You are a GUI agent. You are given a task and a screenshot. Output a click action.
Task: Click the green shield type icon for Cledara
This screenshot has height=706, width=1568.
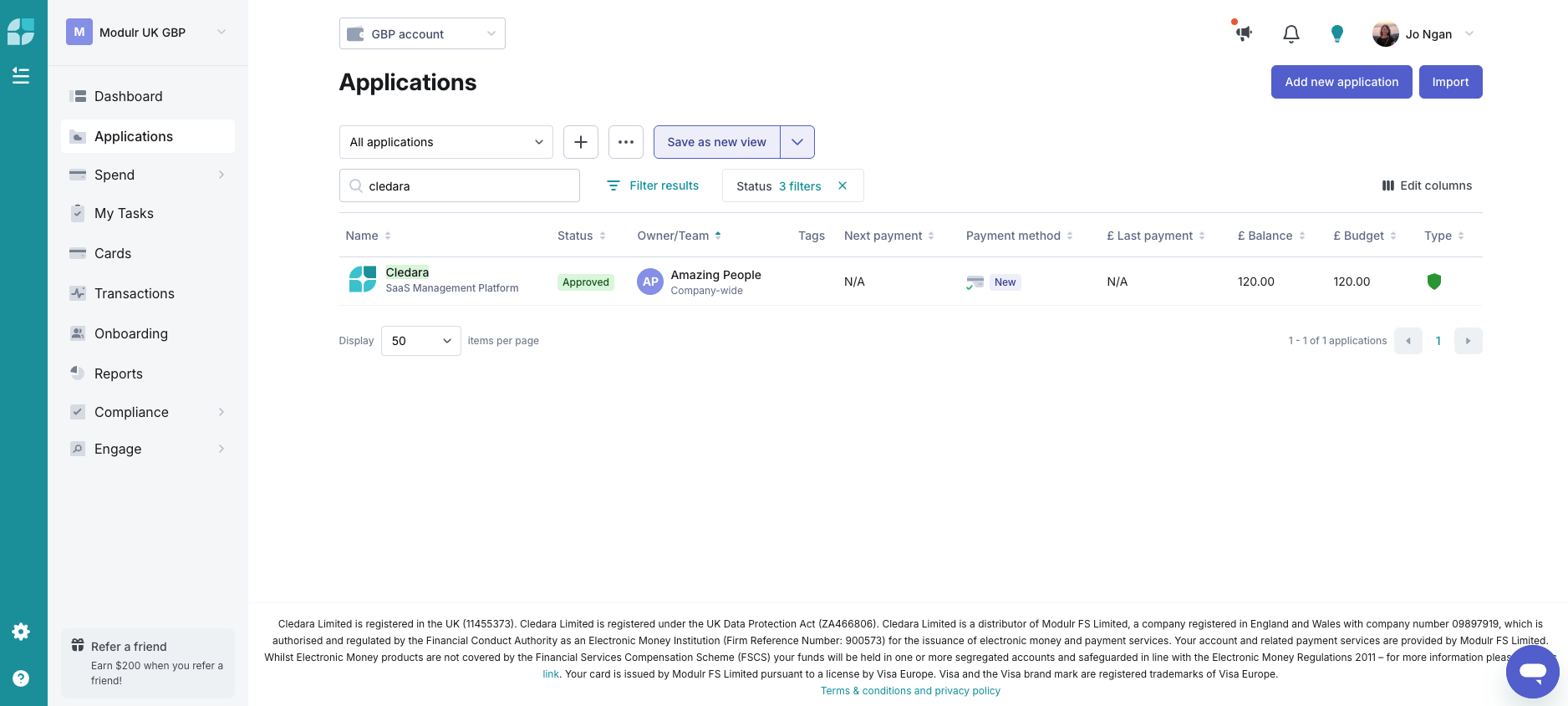pyautogui.click(x=1434, y=282)
